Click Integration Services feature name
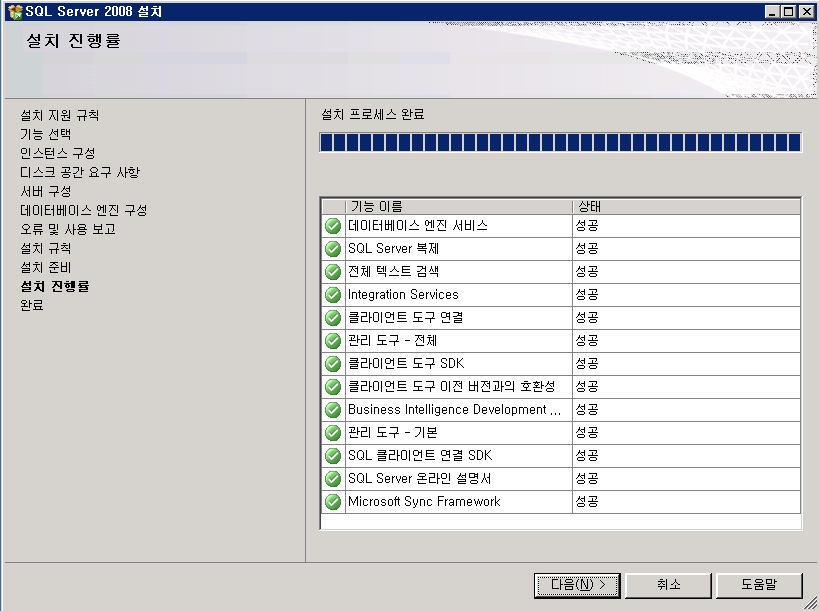This screenshot has width=819, height=611. [403, 295]
